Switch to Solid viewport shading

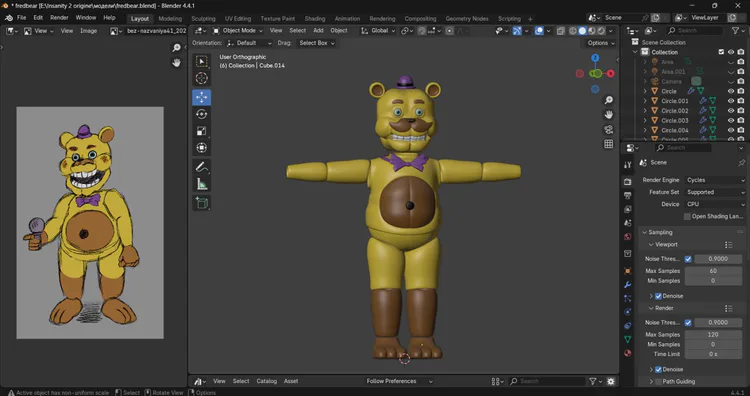[582, 31]
